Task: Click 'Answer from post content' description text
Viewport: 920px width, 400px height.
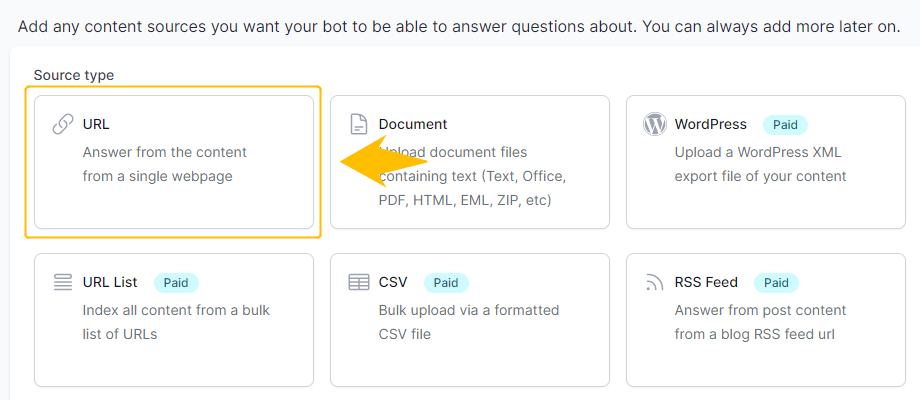Action: coord(760,310)
